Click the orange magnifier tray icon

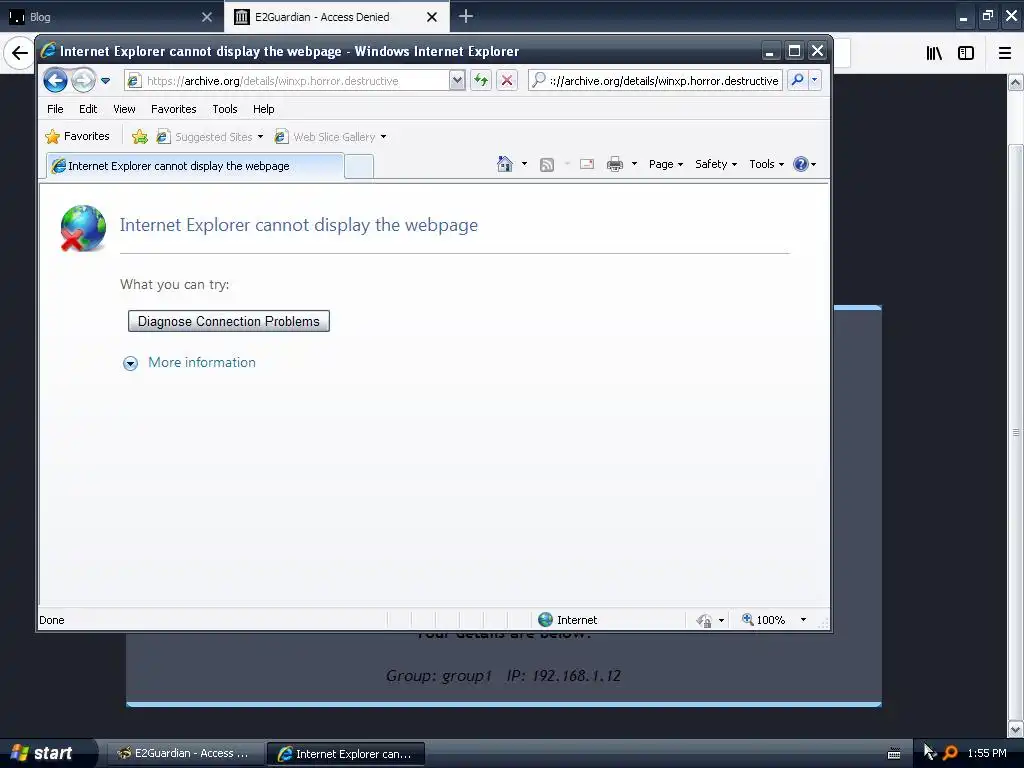pyautogui.click(x=950, y=753)
